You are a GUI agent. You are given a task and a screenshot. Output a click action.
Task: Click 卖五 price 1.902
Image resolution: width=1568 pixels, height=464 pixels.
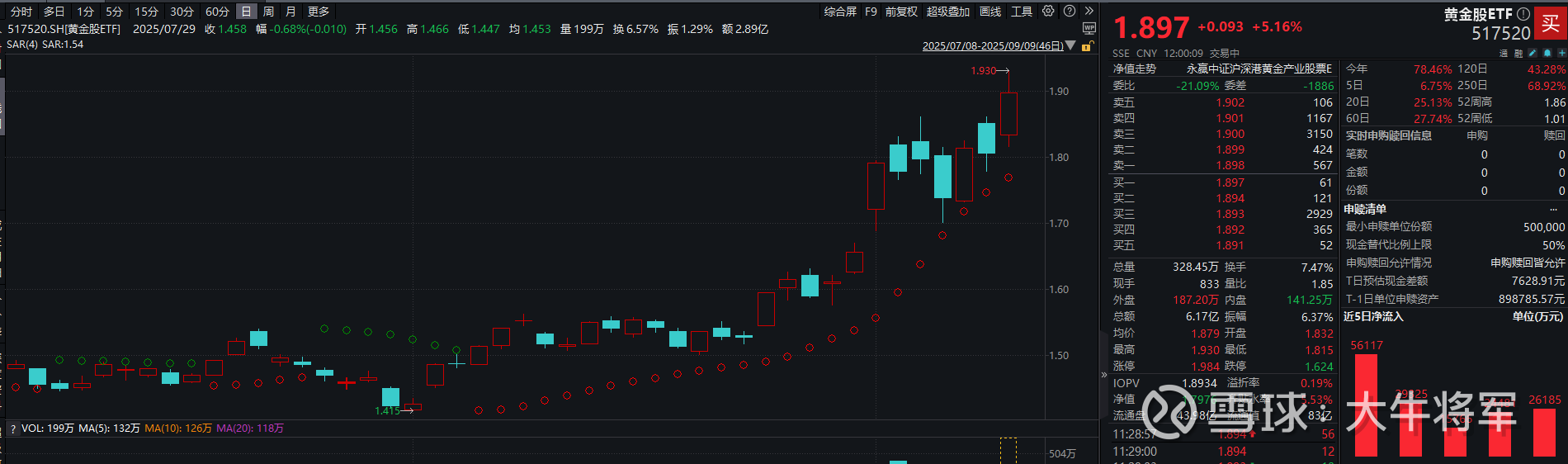click(1230, 102)
